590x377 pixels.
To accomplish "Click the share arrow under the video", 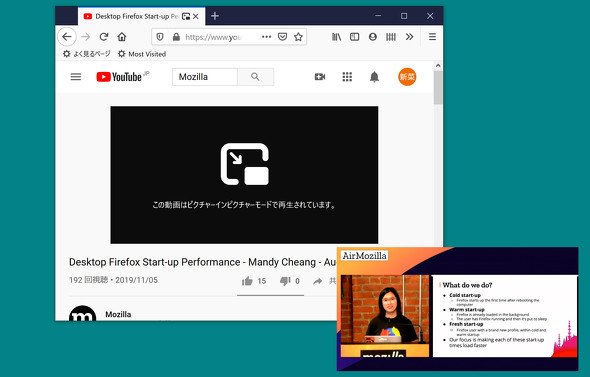I will point(318,281).
